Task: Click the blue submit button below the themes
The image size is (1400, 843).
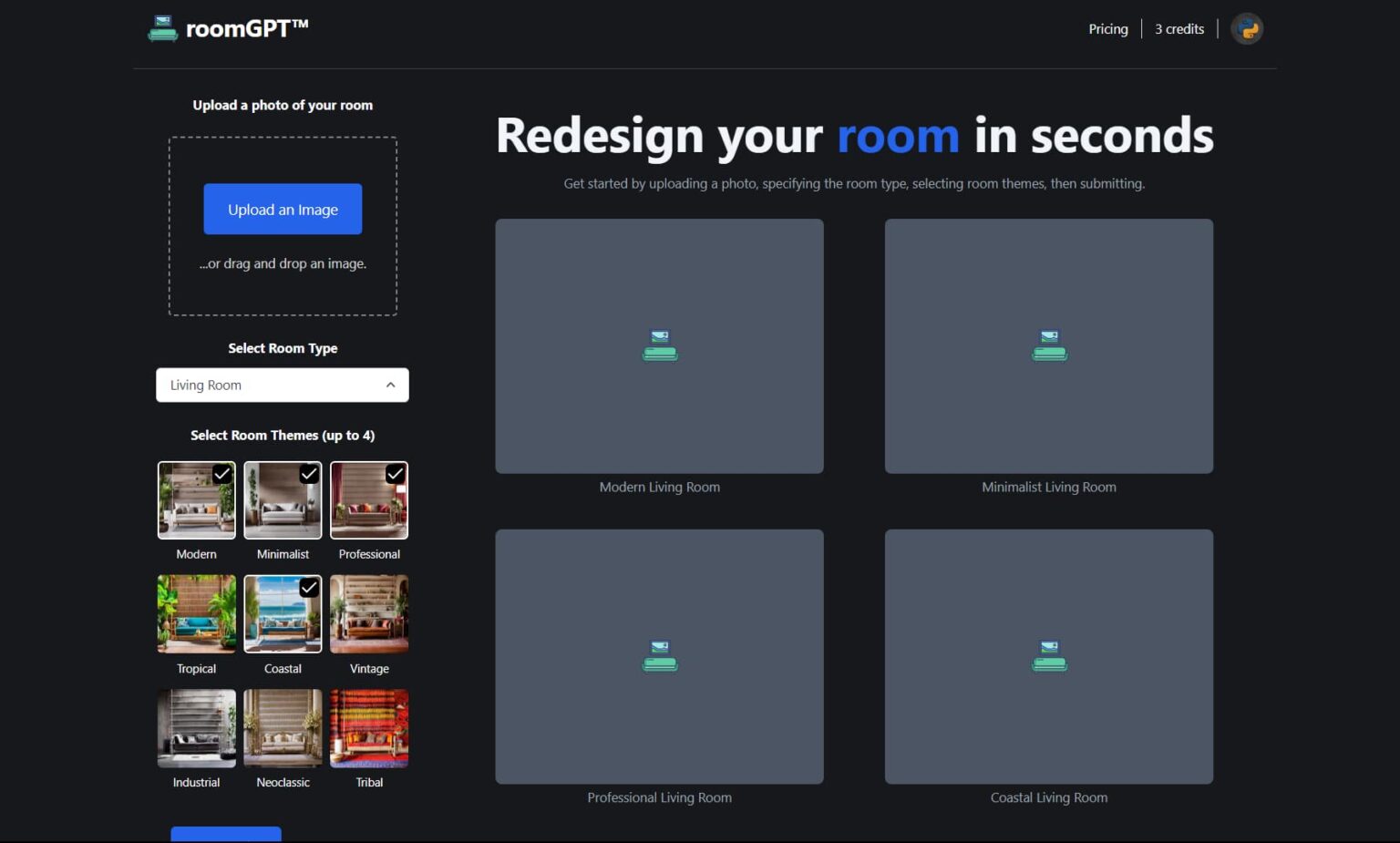Action: 225,837
